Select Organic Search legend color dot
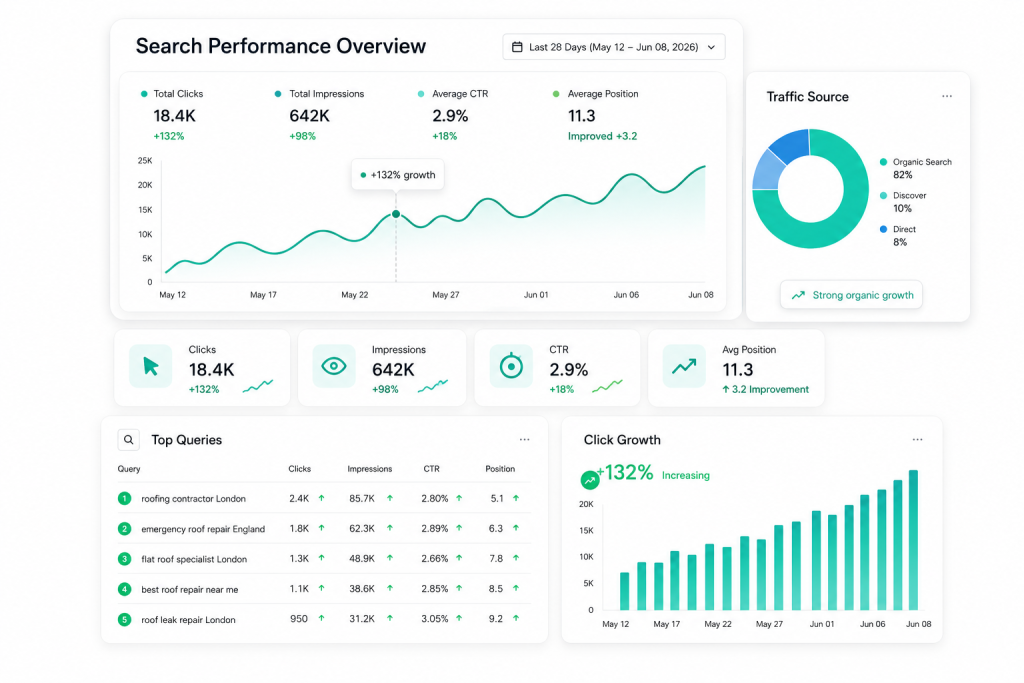Image resolution: width=1024 pixels, height=683 pixels. (x=883, y=162)
